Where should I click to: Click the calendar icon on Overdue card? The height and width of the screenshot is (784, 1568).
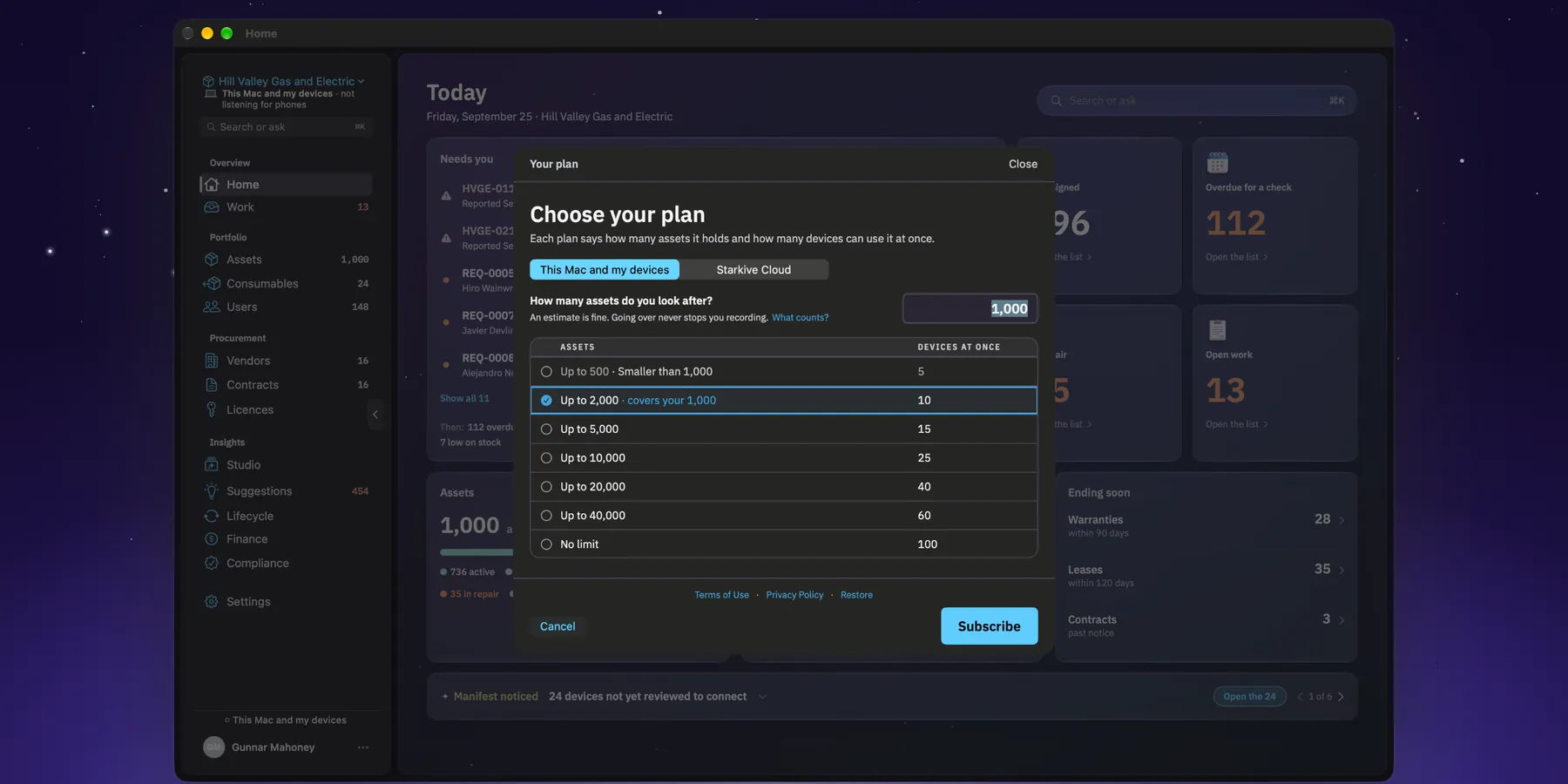[1217, 163]
